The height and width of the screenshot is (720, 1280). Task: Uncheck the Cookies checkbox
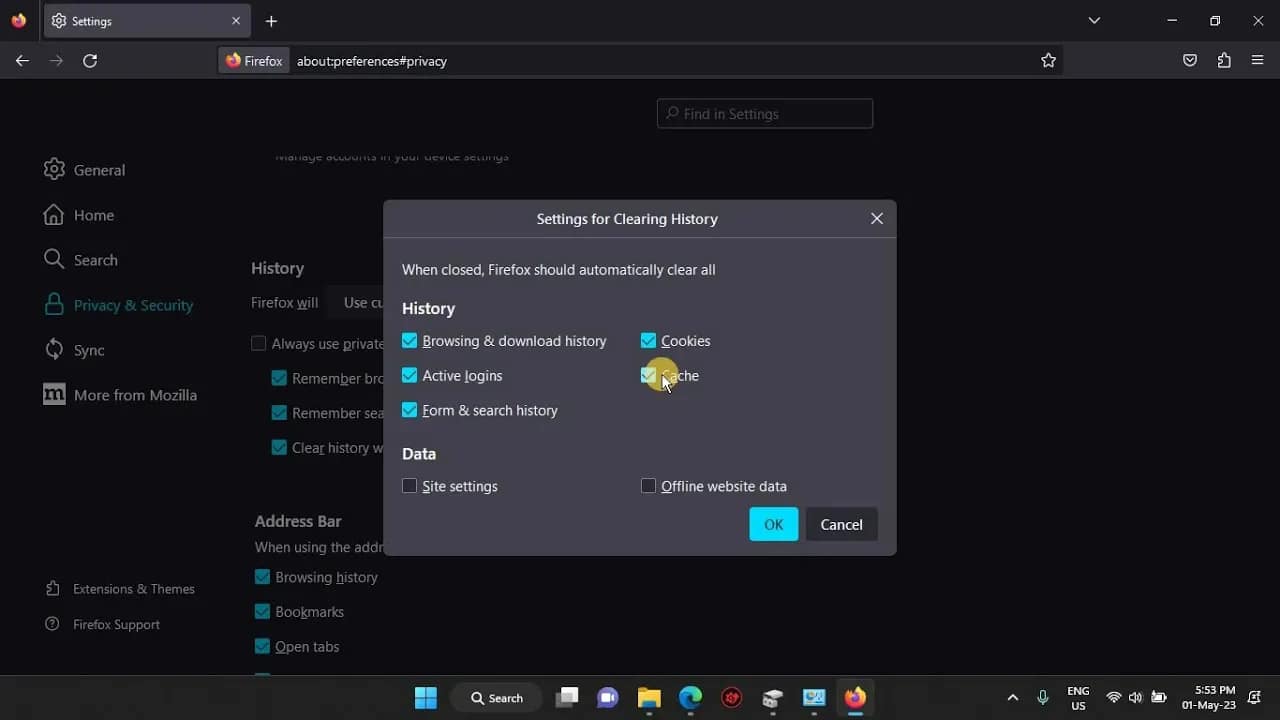tap(648, 340)
